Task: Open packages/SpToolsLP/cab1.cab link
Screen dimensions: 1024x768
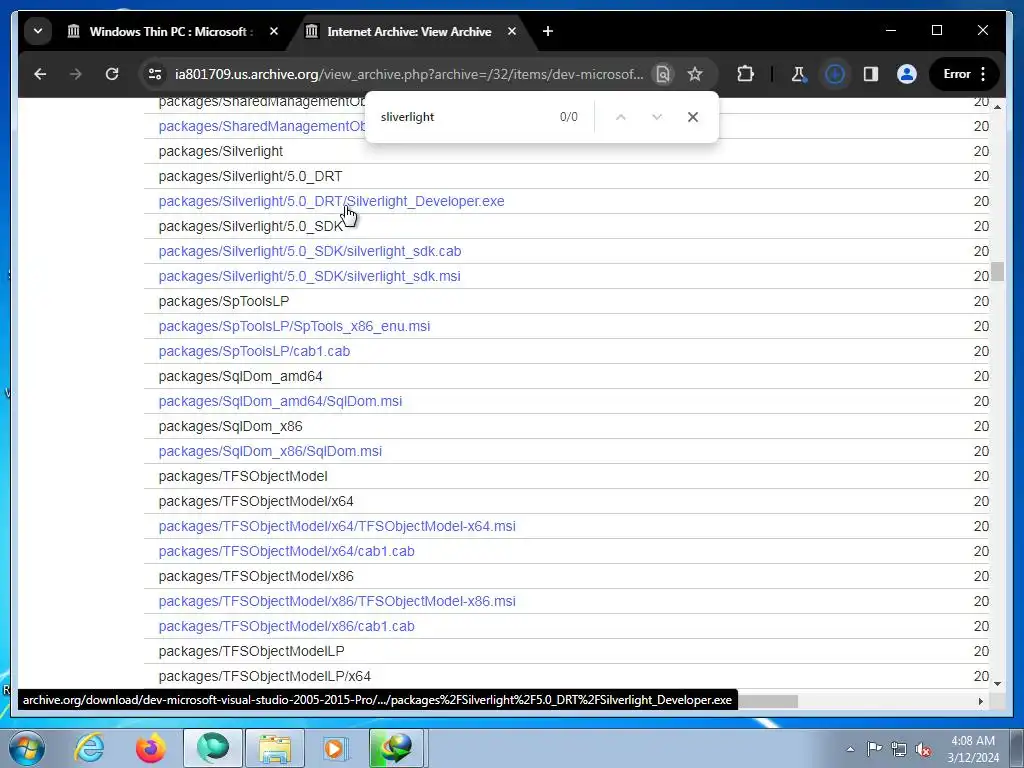Action: [x=254, y=351]
